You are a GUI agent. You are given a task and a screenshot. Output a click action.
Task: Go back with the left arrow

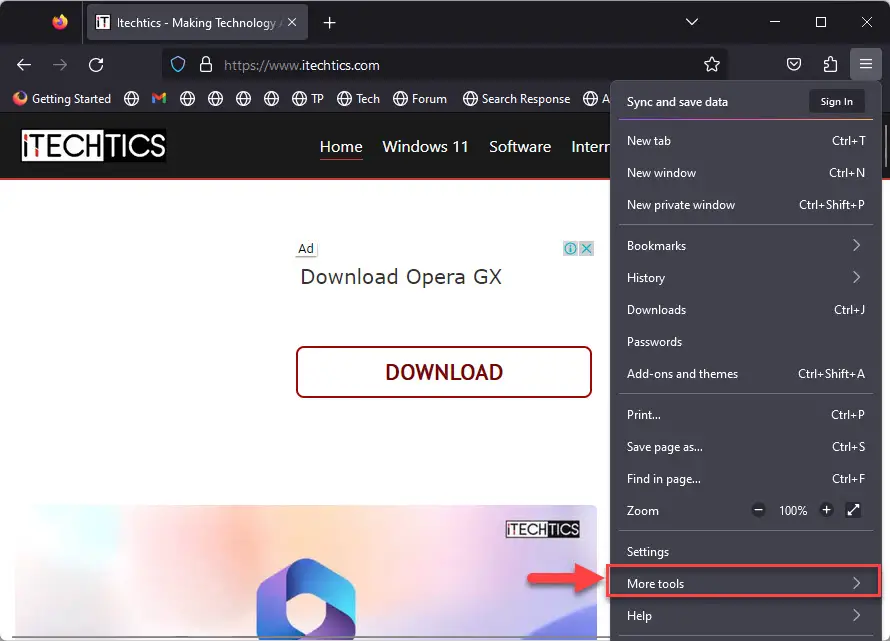tap(24, 65)
